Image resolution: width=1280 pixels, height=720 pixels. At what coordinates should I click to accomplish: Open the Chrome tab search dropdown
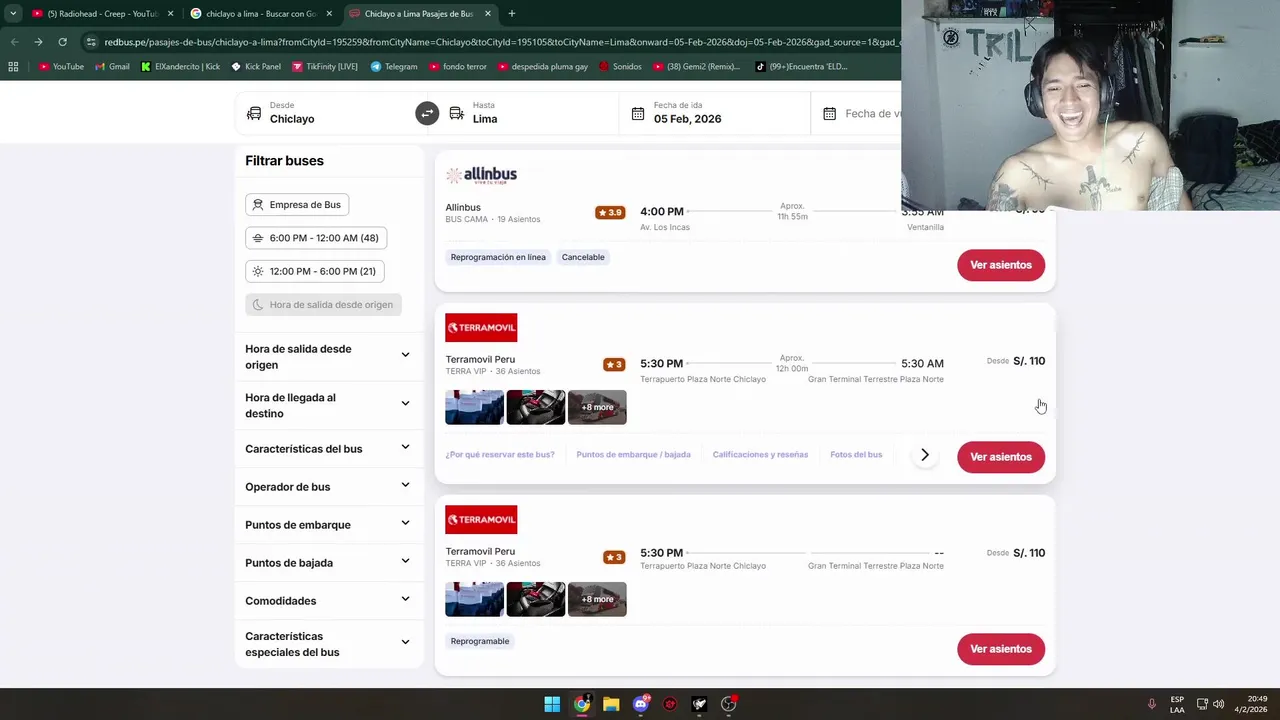pos(13,14)
